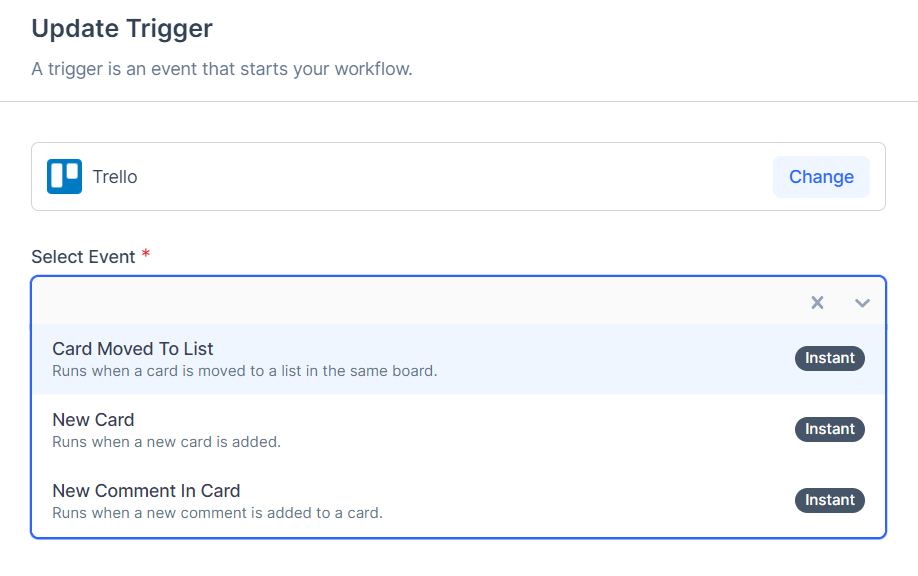Pick the New Comment In Card event
Screen dimensions: 918x576
146,491
